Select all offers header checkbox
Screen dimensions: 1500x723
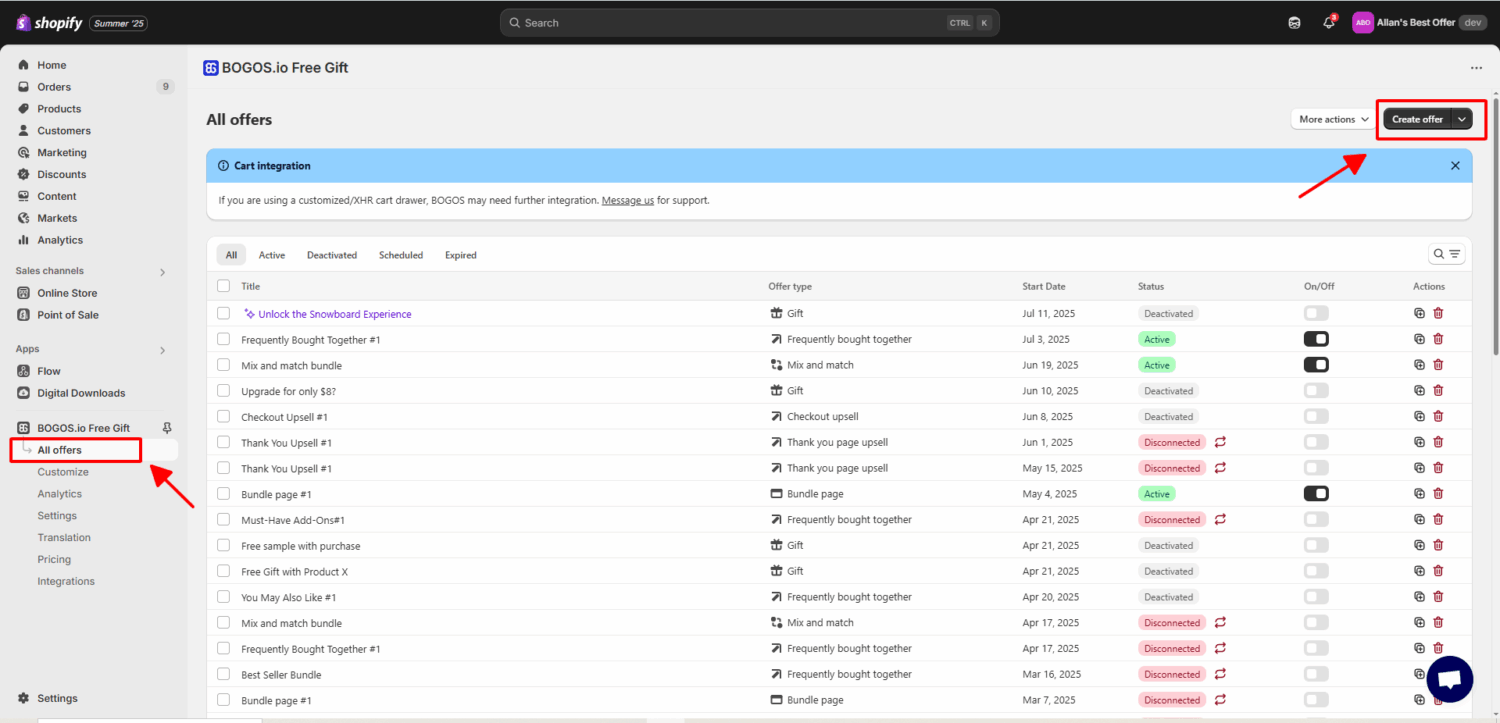[223, 286]
